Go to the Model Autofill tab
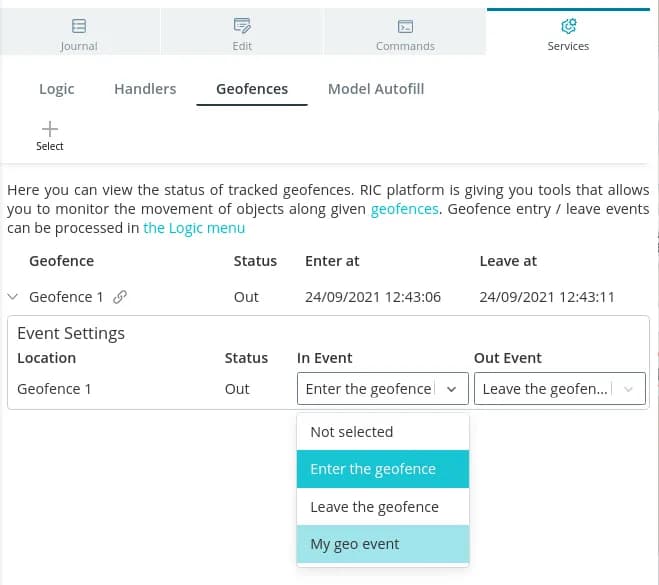The height and width of the screenshot is (585, 659). [376, 89]
